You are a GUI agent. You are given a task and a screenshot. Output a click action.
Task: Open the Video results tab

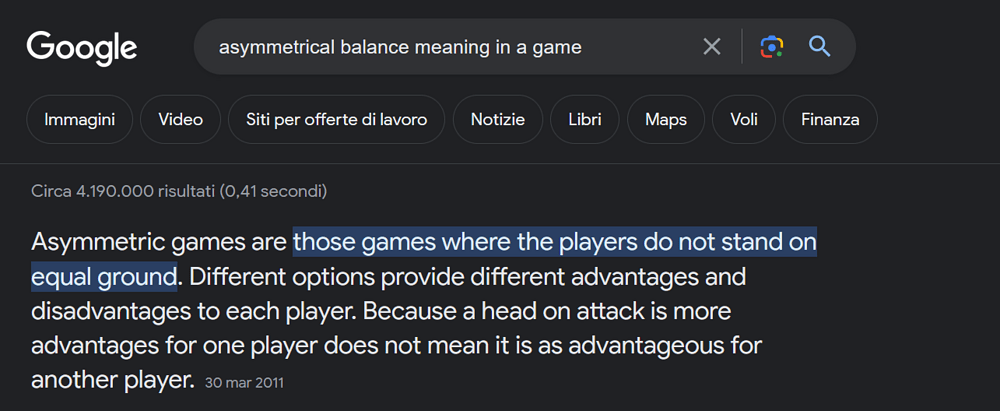pyautogui.click(x=180, y=120)
